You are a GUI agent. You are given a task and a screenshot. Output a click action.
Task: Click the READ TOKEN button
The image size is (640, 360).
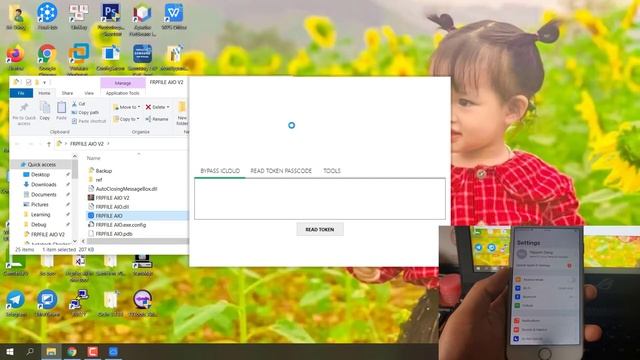pyautogui.click(x=320, y=229)
